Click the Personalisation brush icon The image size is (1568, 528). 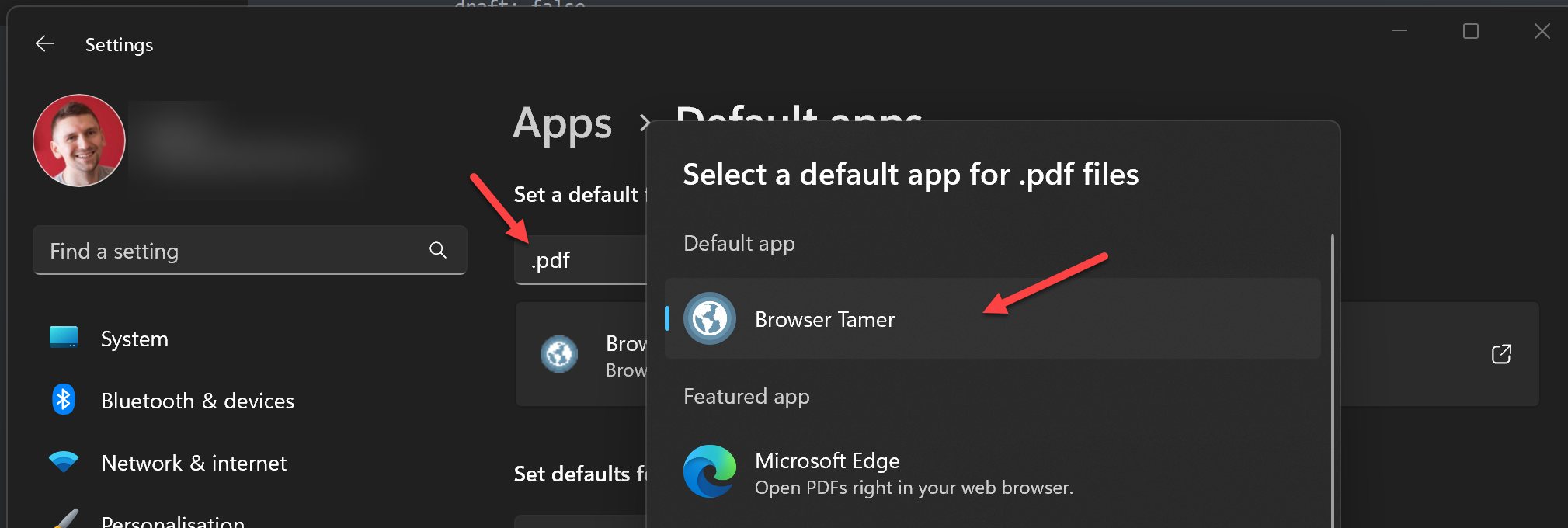click(x=65, y=519)
